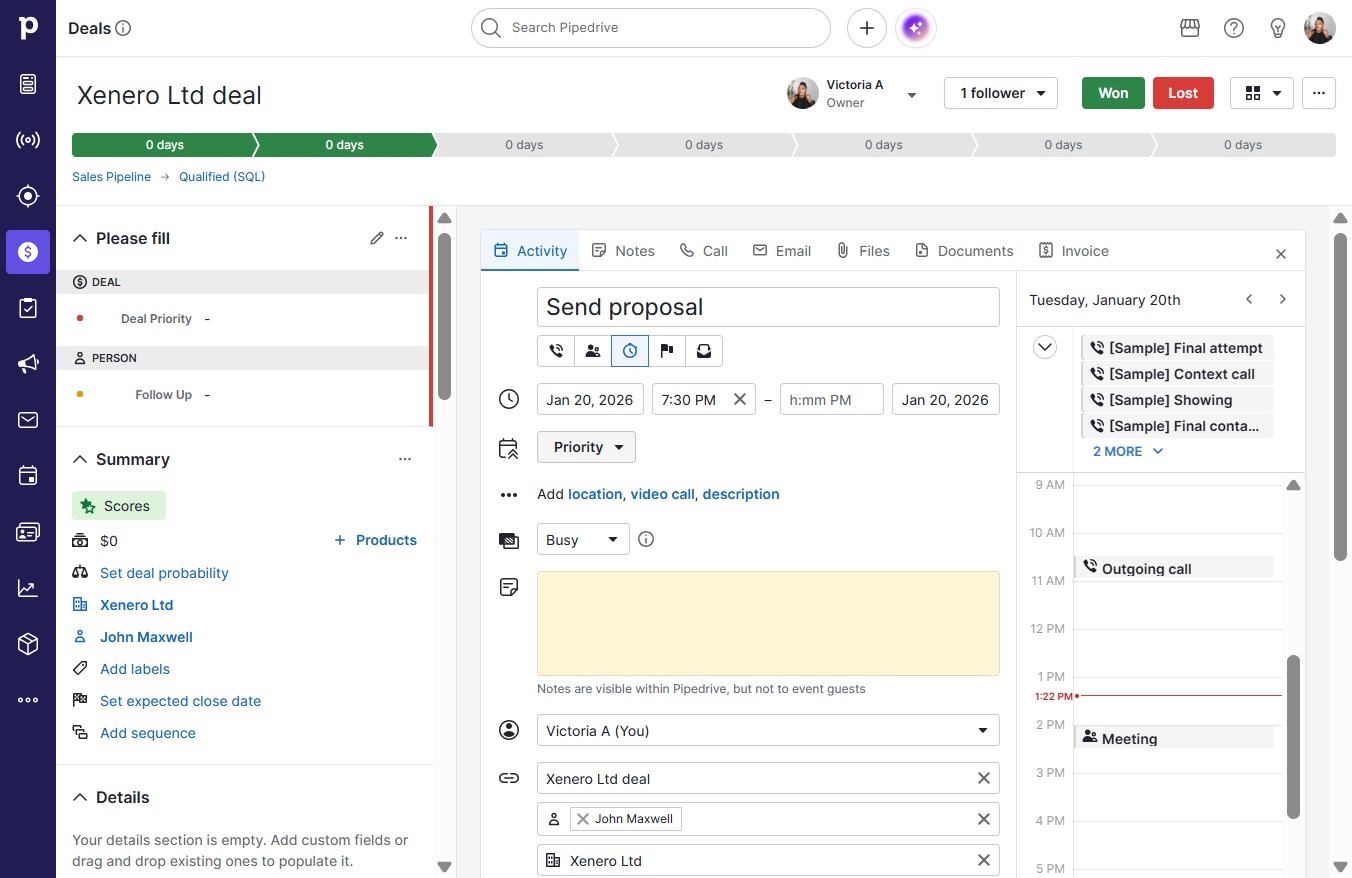Screen dimensions: 1352x878
Task: Mark the deal as Won
Action: (x=1113, y=93)
